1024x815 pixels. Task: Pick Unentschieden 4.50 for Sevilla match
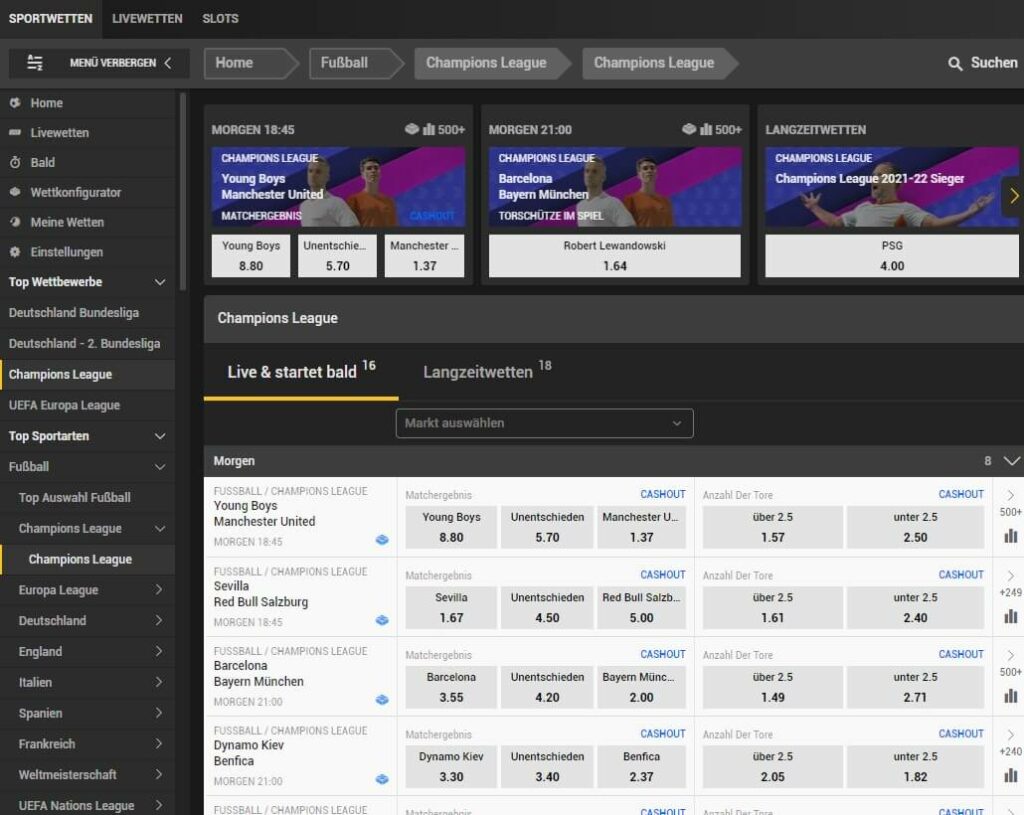(547, 607)
